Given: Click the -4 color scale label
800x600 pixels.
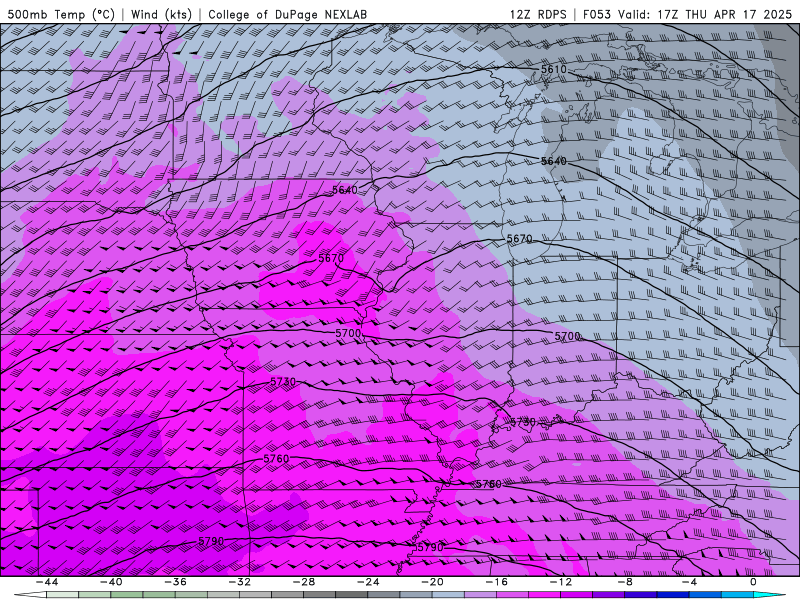Looking at the screenshot, I should (689, 582).
